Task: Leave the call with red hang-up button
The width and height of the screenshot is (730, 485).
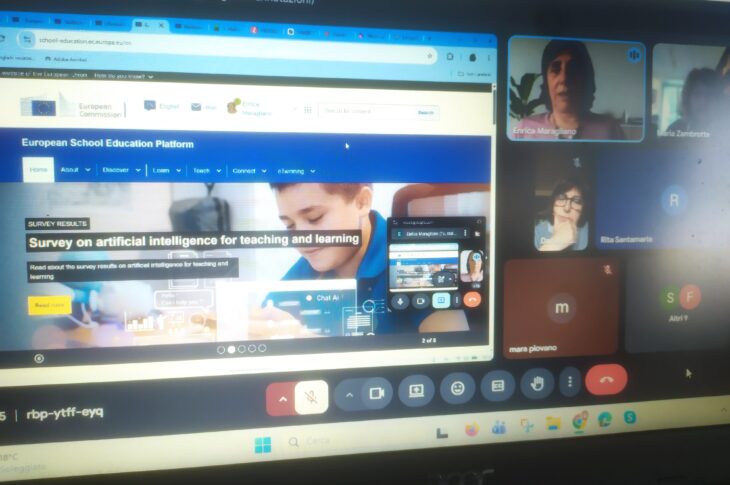Action: click(x=606, y=379)
